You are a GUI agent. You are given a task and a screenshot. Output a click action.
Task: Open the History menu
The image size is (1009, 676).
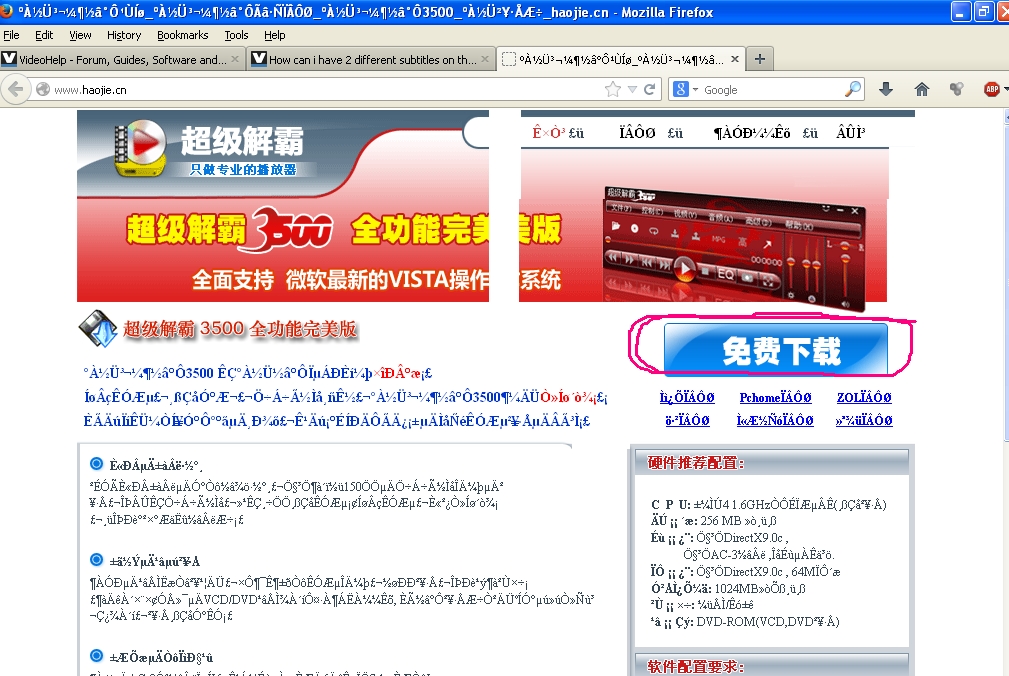(124, 35)
